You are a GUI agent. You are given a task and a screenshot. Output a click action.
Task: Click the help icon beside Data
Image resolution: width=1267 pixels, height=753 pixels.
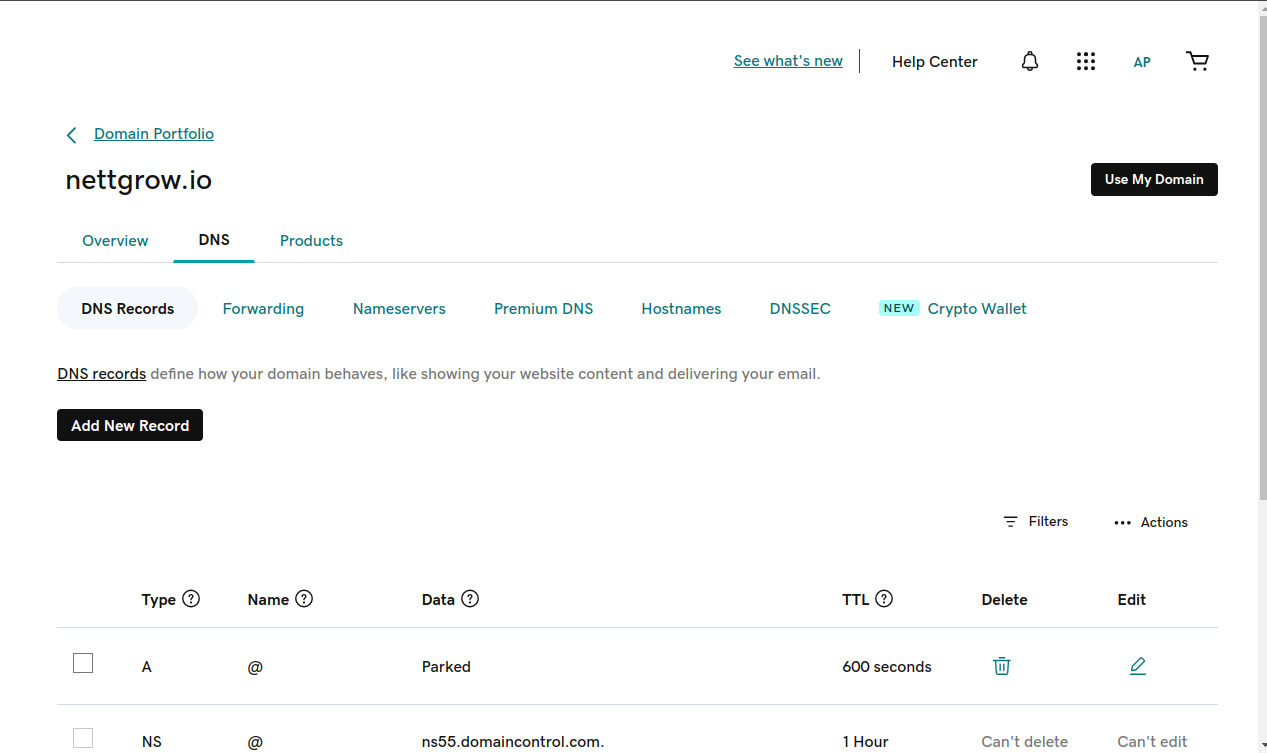[470, 599]
